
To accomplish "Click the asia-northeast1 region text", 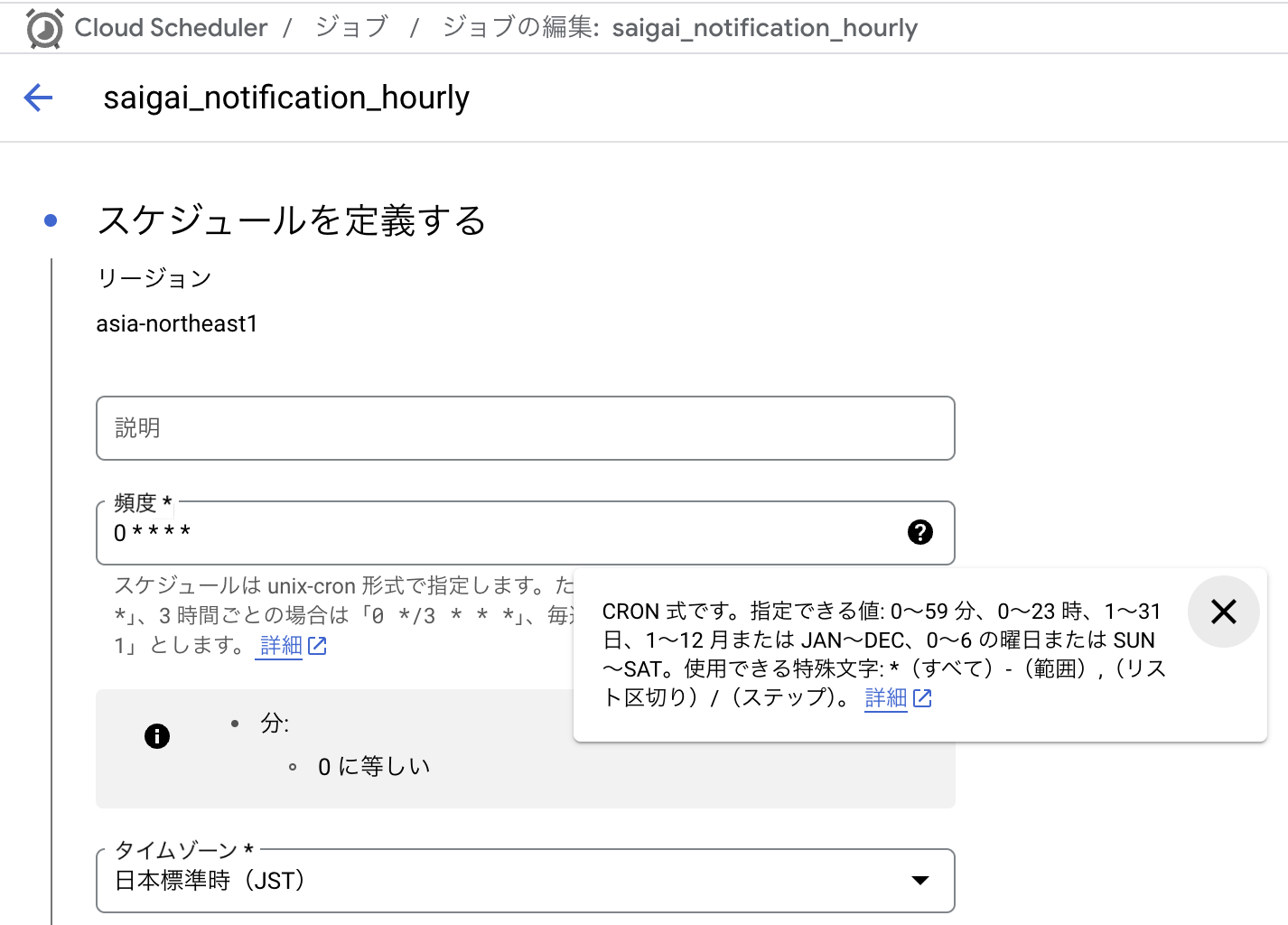I will 177,323.
